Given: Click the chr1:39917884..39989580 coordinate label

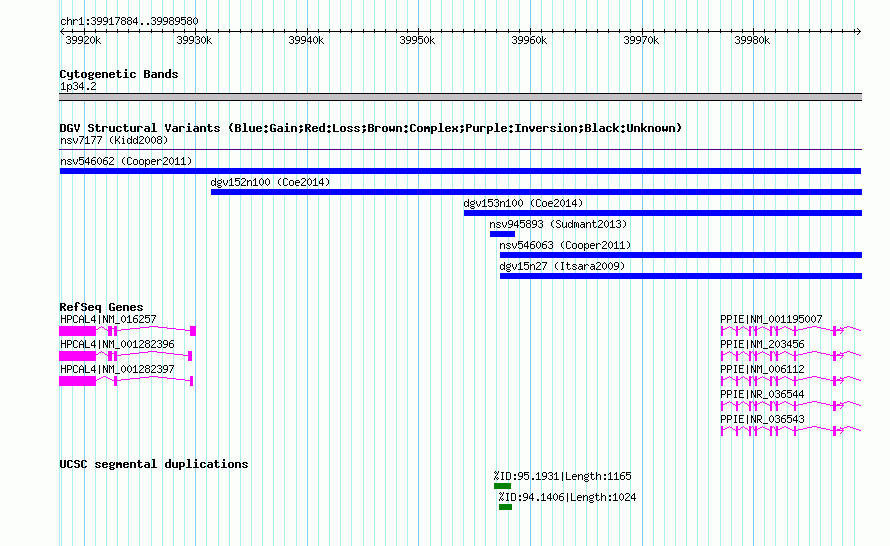Looking at the screenshot, I should pyautogui.click(x=129, y=22).
